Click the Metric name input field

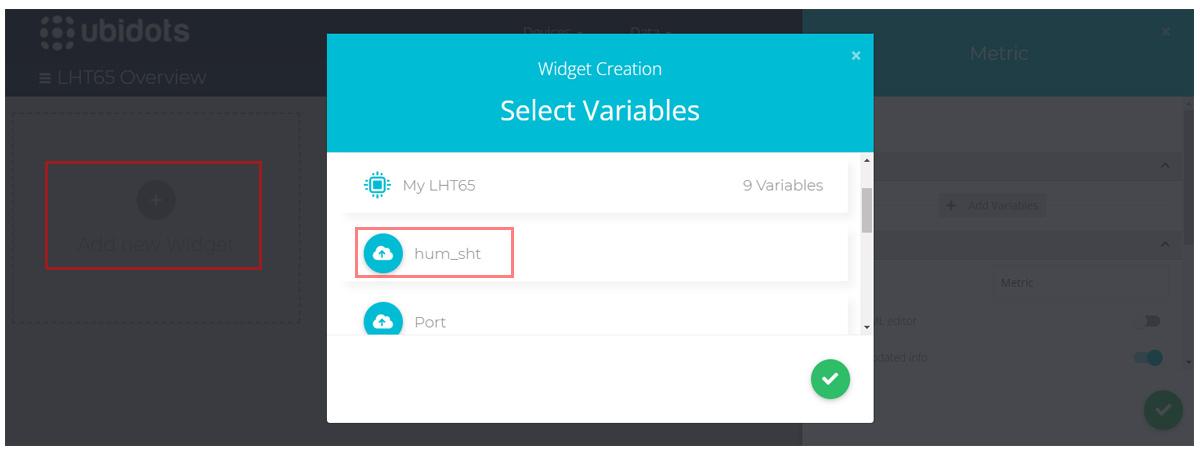click(1079, 283)
